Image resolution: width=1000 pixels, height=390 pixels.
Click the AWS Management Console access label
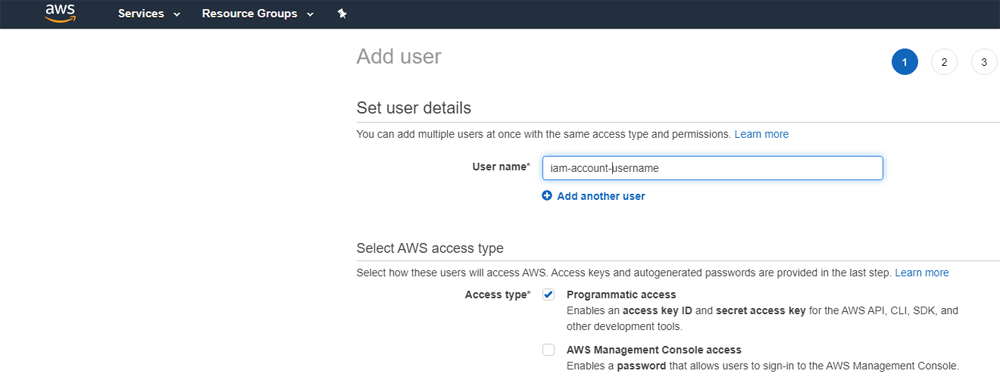[654, 350]
